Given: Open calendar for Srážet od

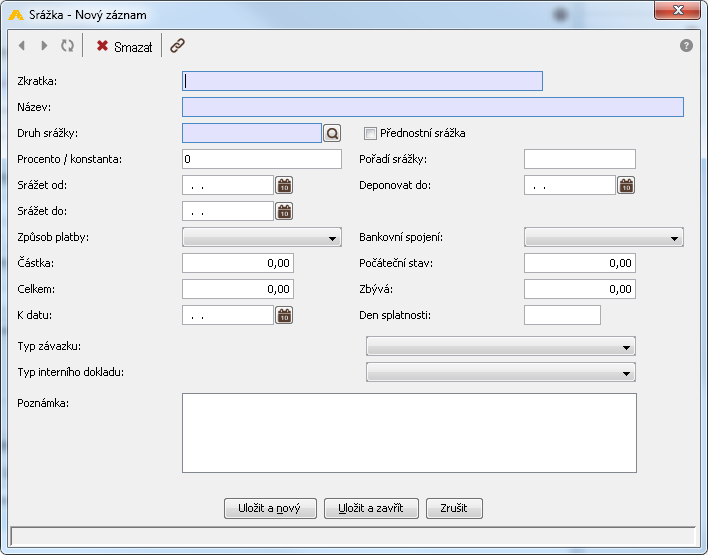Looking at the screenshot, I should [284, 185].
